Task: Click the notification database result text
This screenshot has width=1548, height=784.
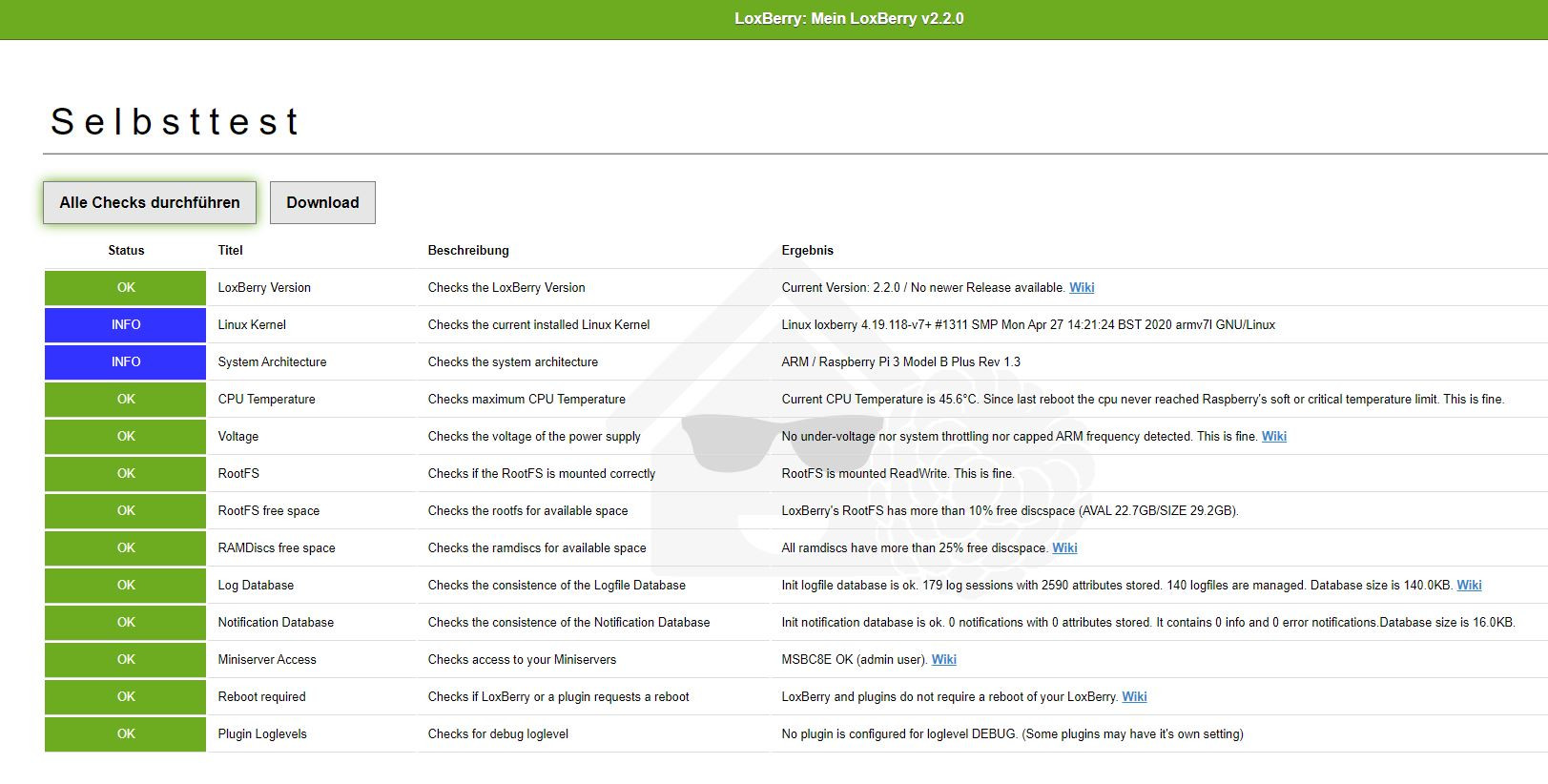Action: (1148, 622)
